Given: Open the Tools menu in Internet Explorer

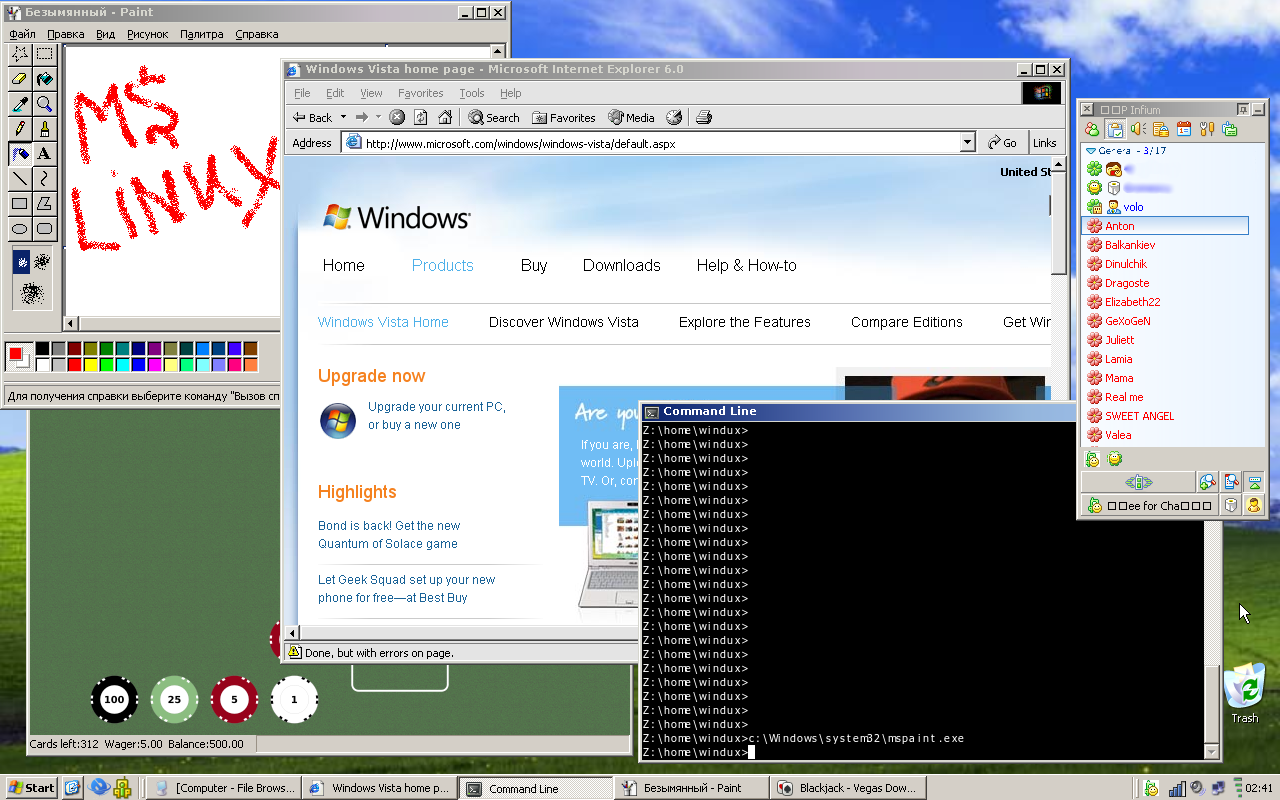Looking at the screenshot, I should 471,93.
